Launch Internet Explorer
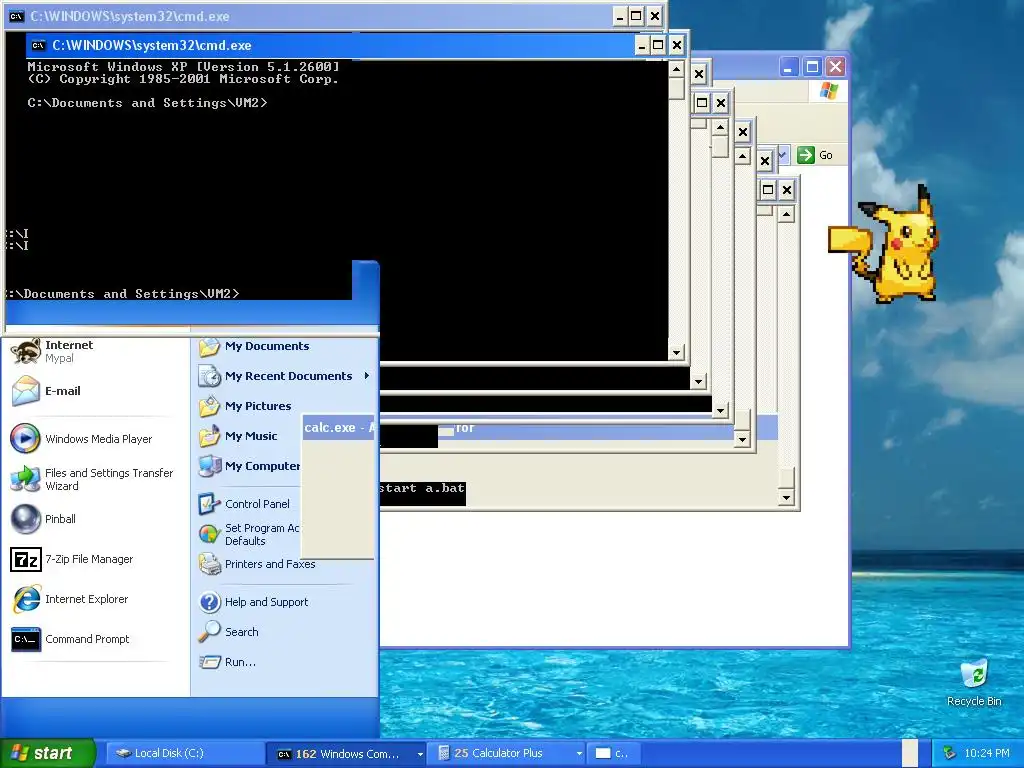The image size is (1024, 768). 69,599
